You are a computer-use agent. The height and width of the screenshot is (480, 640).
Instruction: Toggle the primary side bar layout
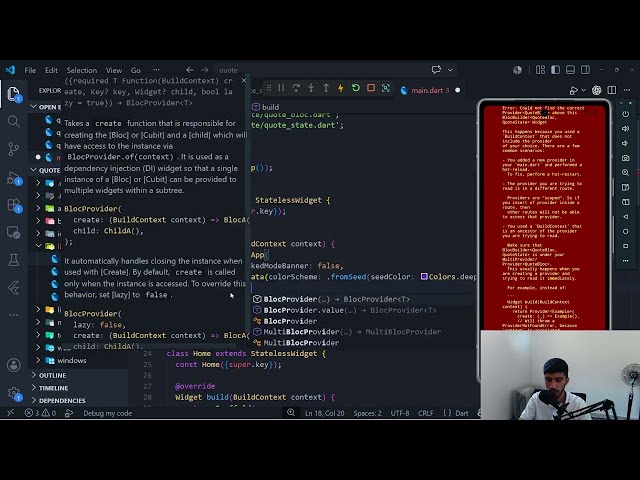(555, 70)
